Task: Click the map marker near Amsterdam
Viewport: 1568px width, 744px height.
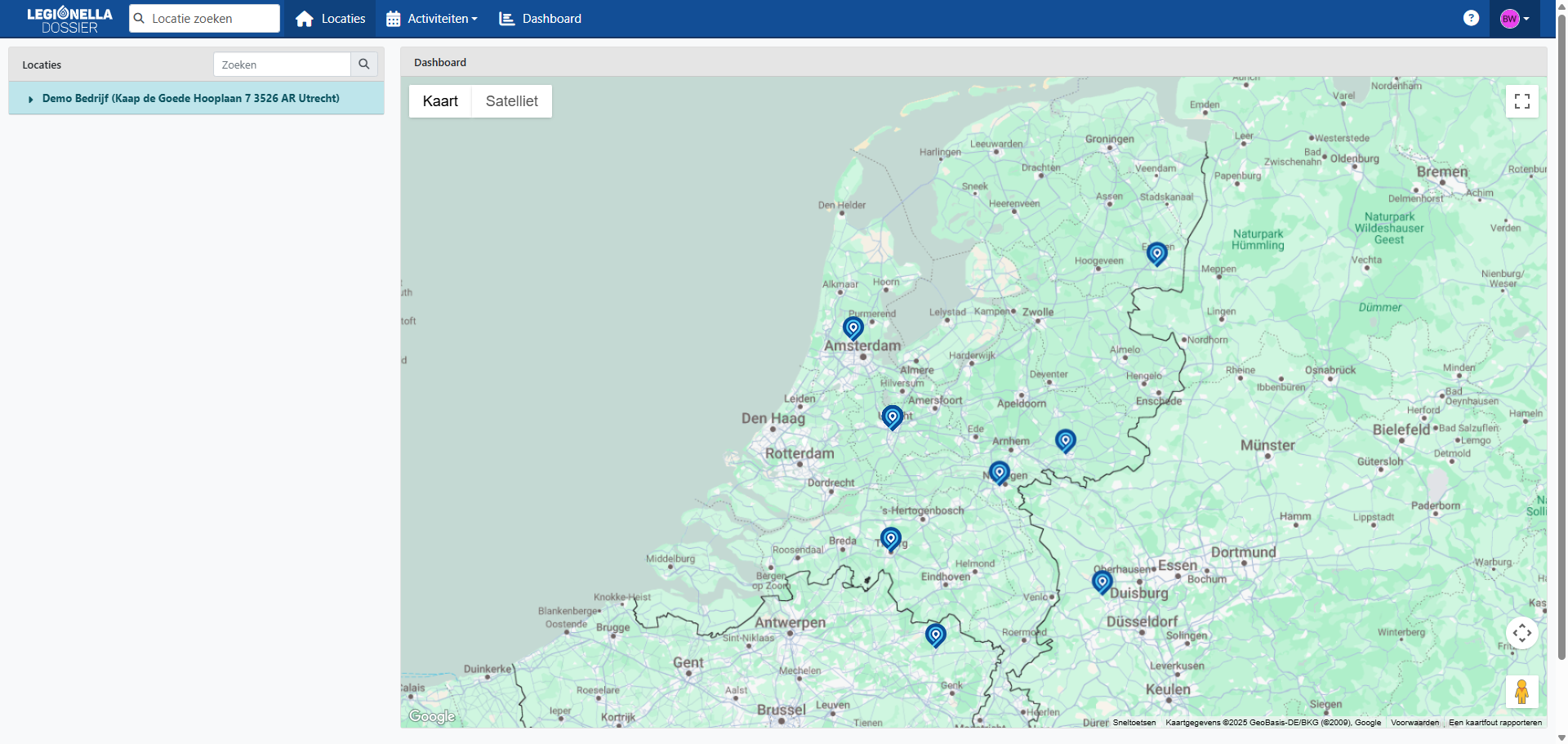Action: coord(853,327)
